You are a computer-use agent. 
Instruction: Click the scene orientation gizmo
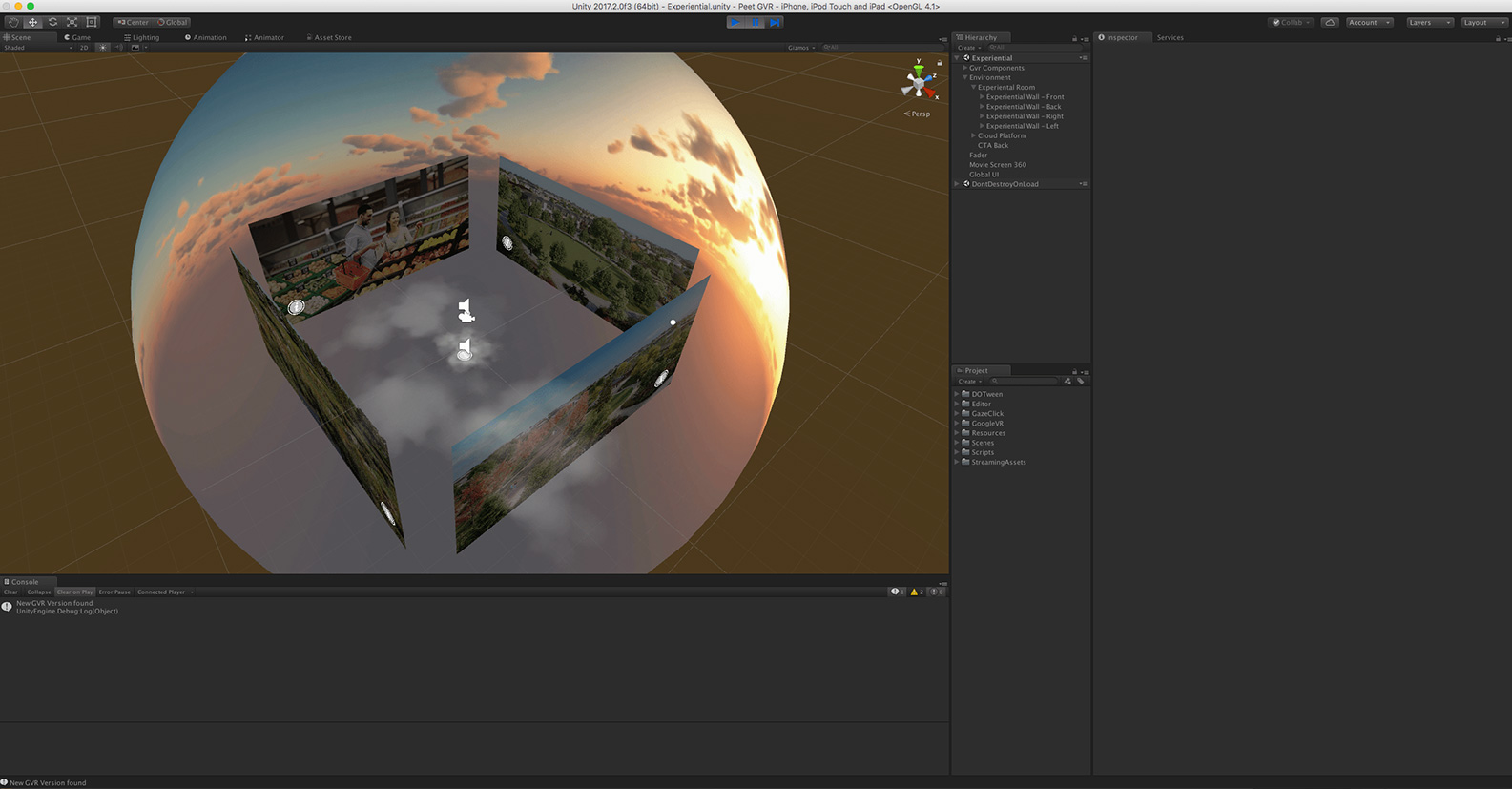coord(919,84)
